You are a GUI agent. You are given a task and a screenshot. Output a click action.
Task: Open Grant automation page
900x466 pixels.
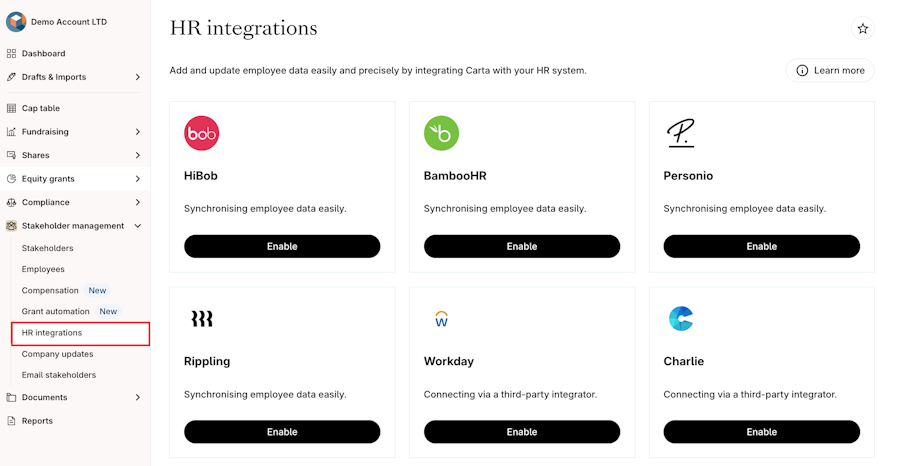(x=55, y=311)
